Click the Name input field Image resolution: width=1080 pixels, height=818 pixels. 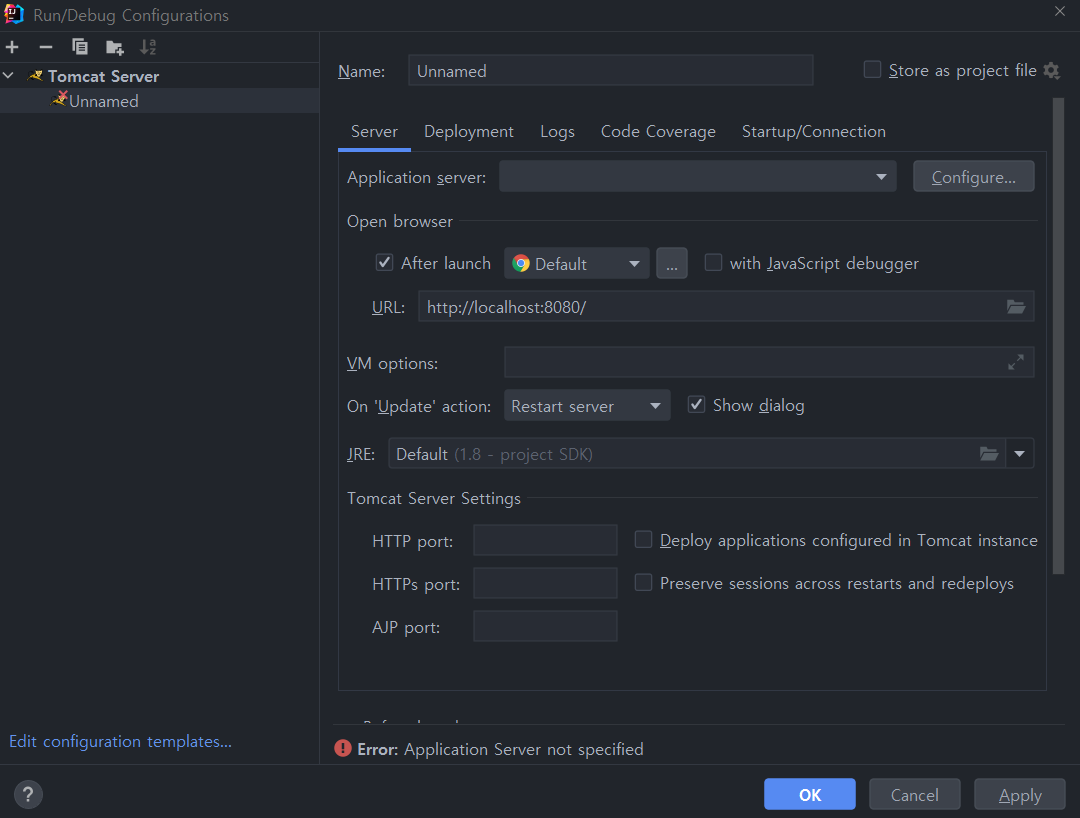[x=610, y=70]
